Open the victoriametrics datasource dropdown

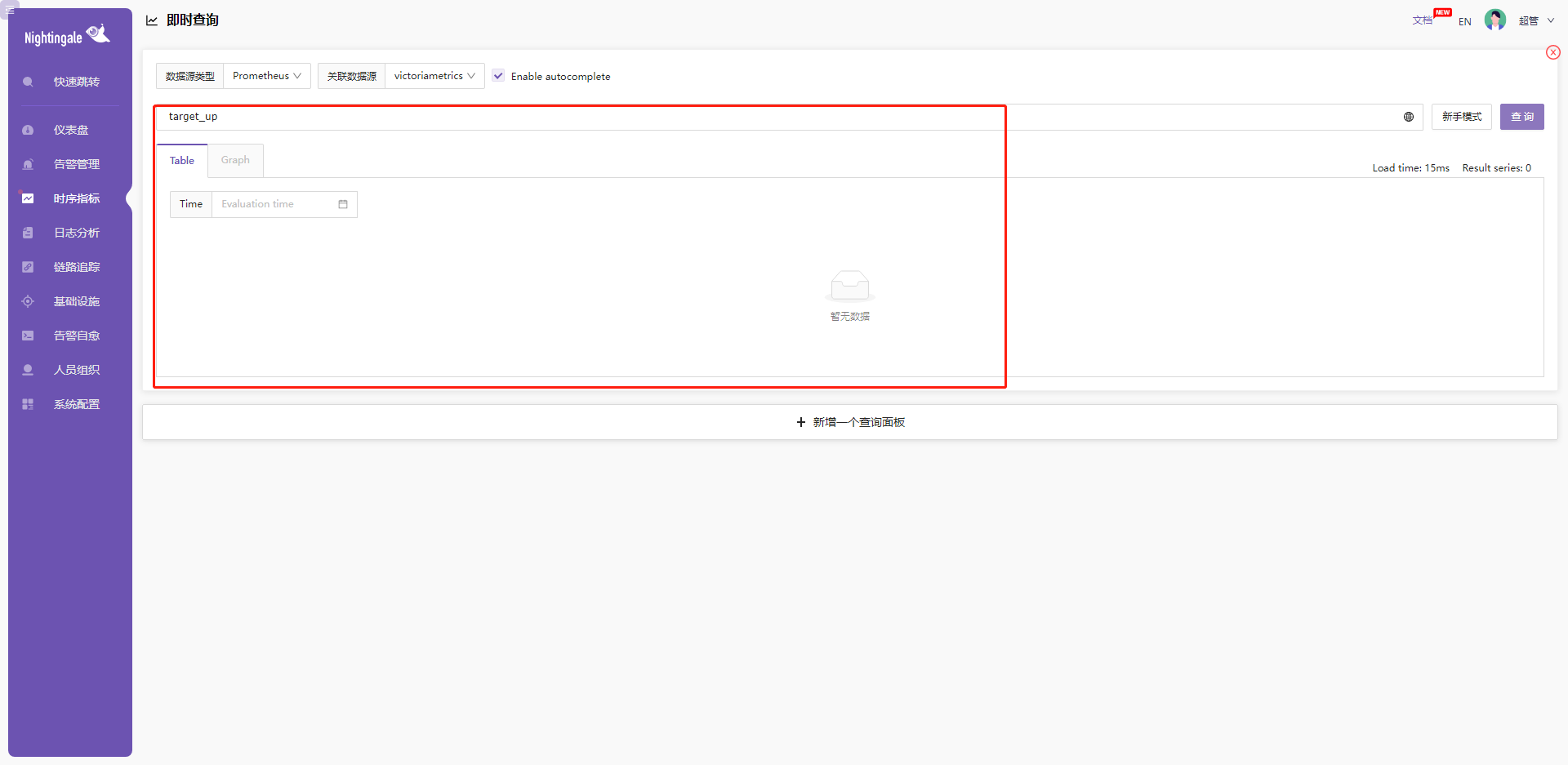[x=434, y=75]
